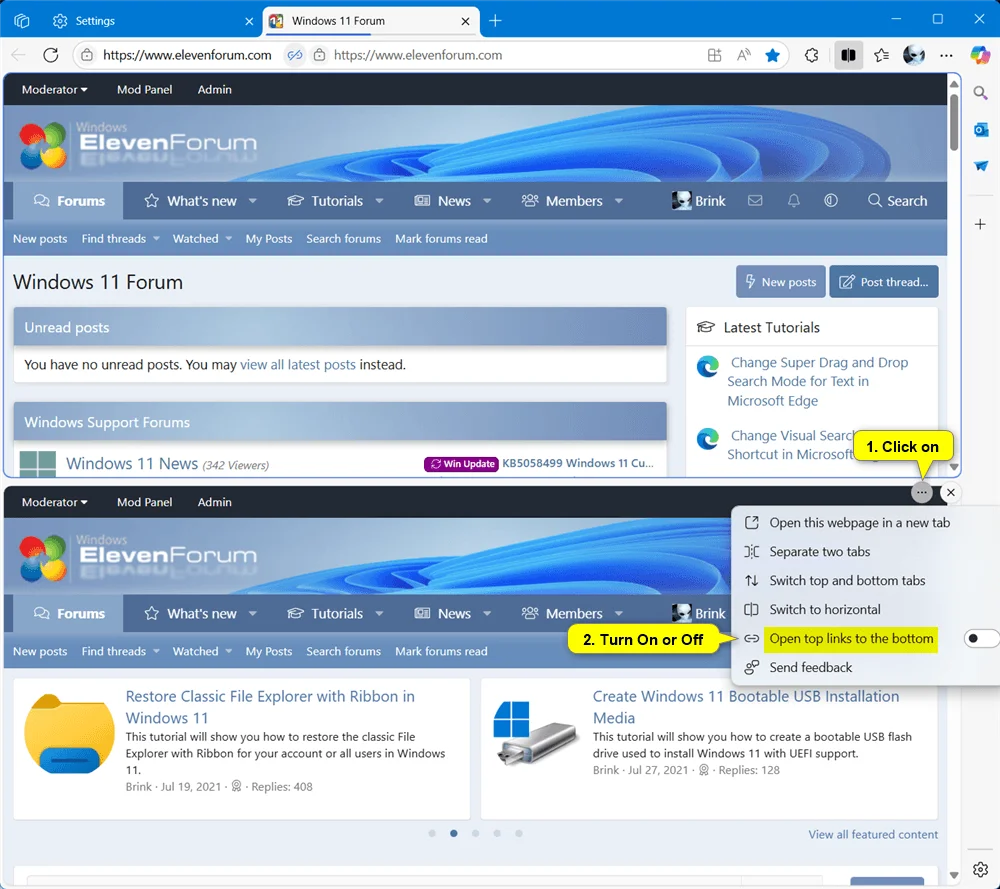Image resolution: width=1000 pixels, height=889 pixels.
Task: Click the sidebar Search magnifier icon
Action: 980,93
